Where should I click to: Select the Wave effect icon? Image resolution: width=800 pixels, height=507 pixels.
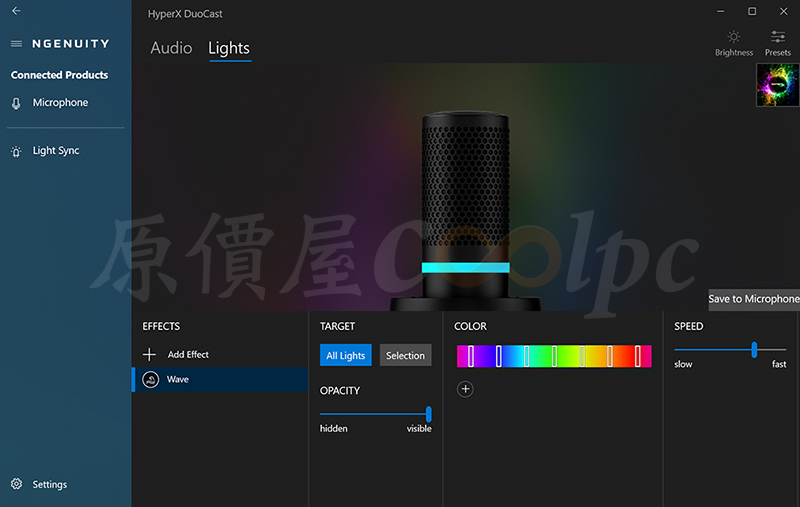click(151, 379)
